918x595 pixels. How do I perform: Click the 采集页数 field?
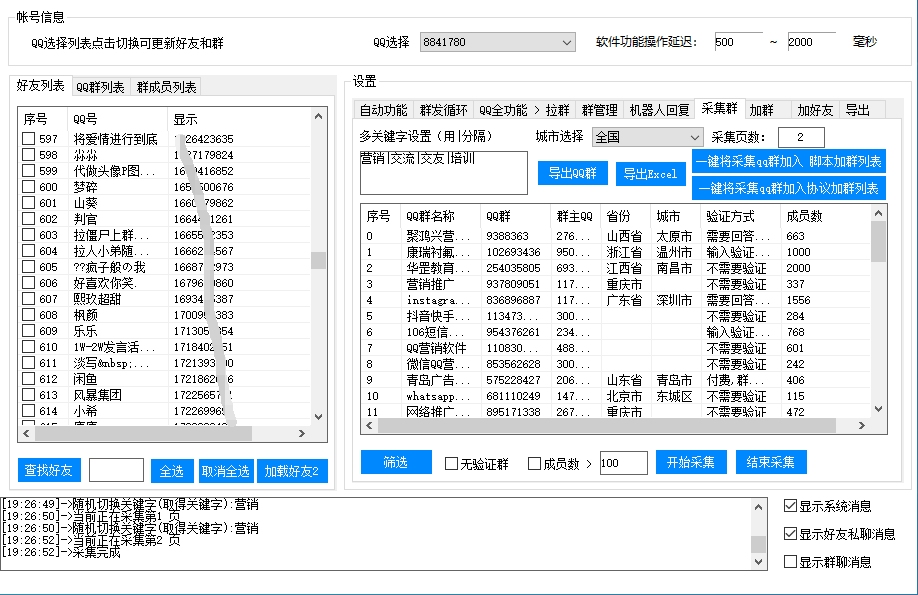point(801,137)
